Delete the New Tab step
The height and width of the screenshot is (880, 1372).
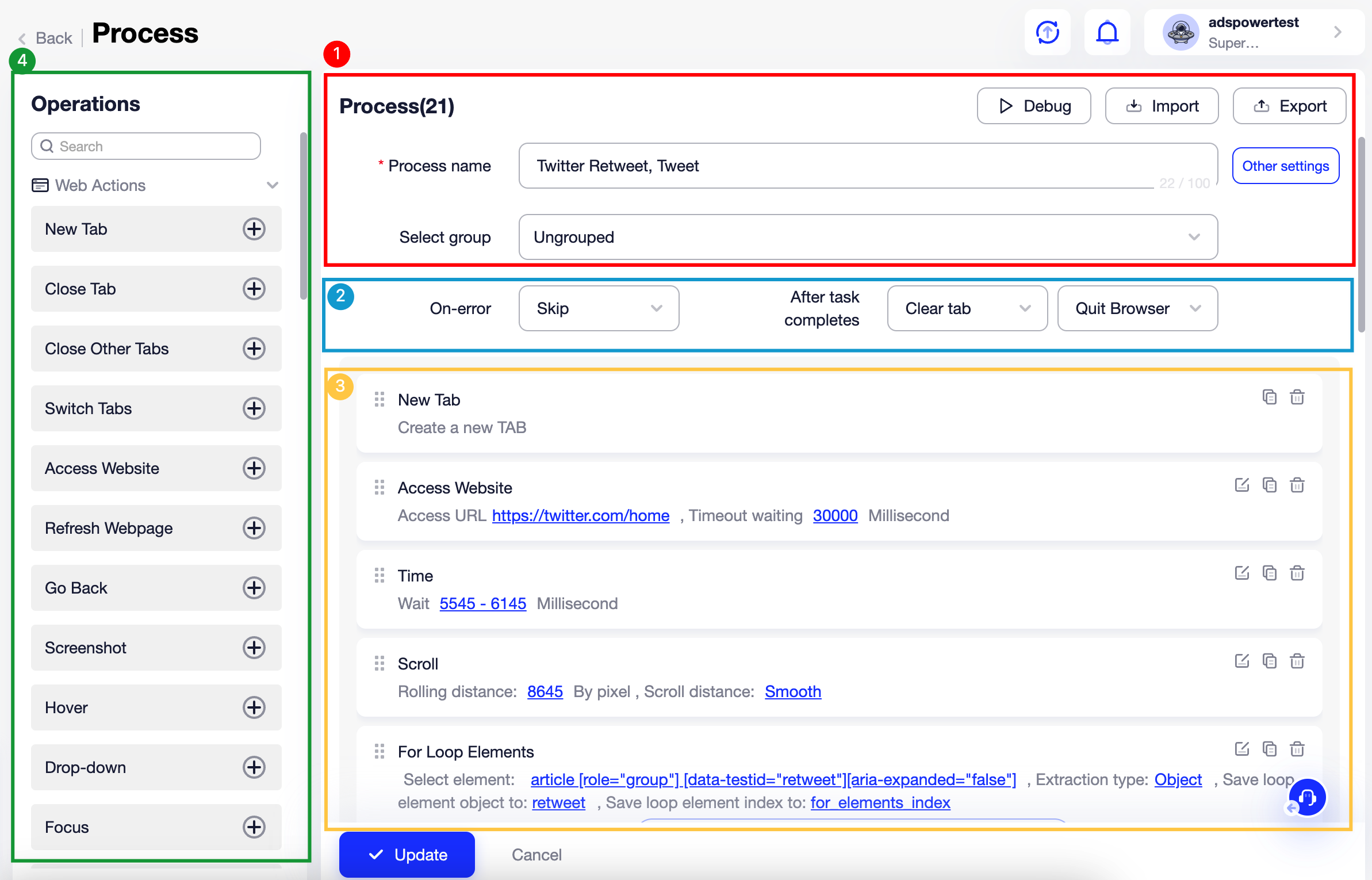point(1297,397)
